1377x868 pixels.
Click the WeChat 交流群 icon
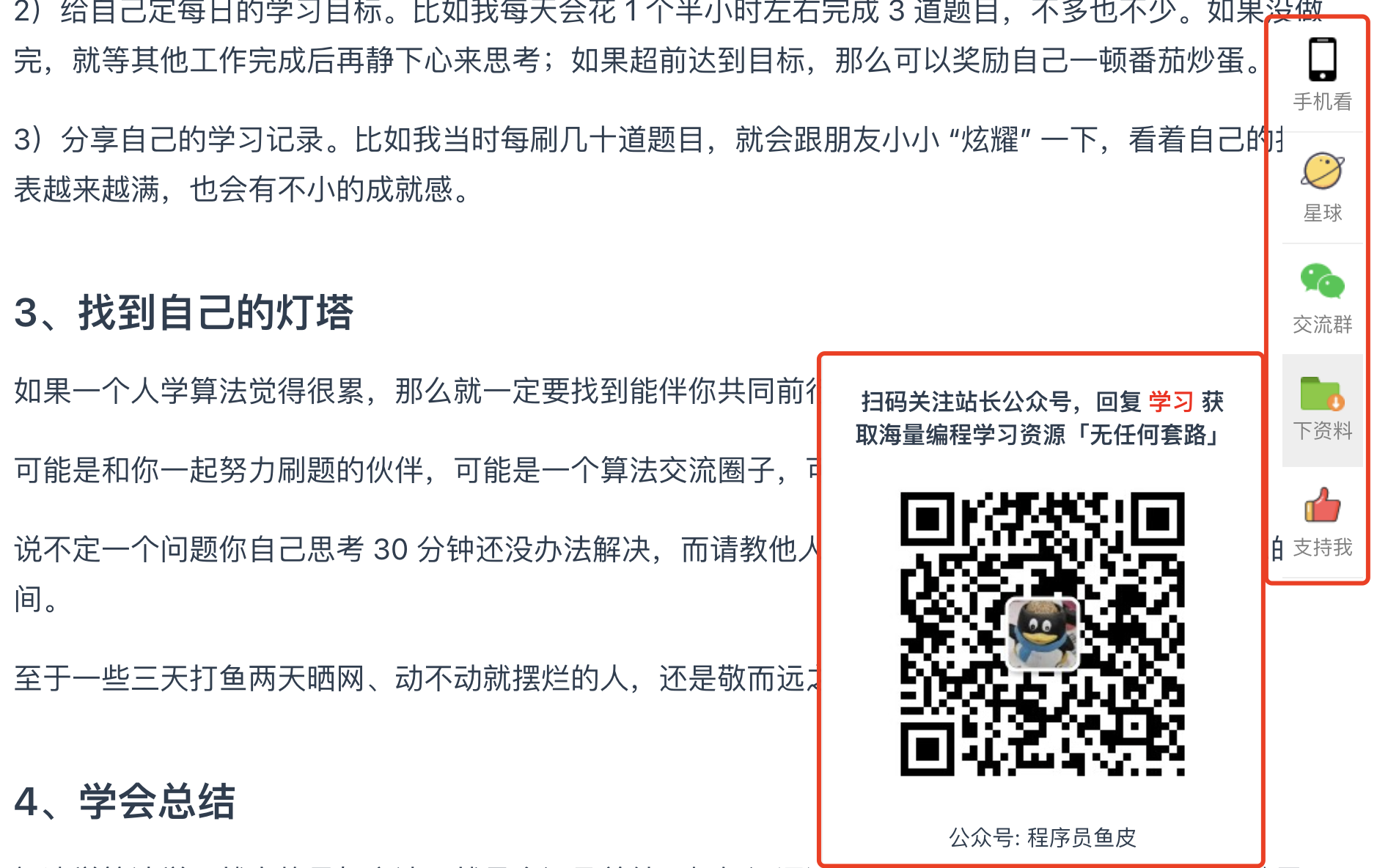pos(1322,281)
